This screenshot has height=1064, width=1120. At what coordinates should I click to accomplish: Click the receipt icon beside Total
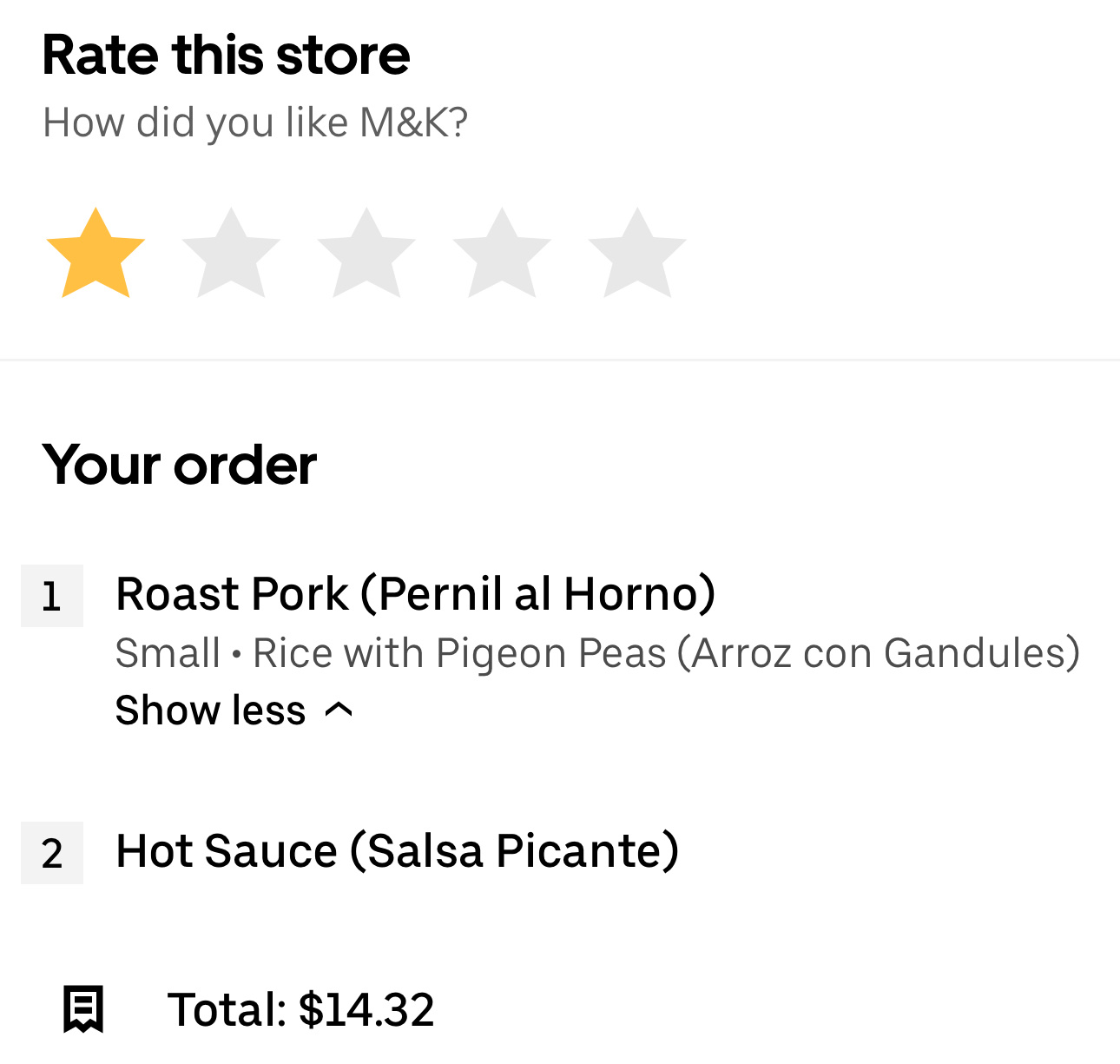coord(83,1009)
